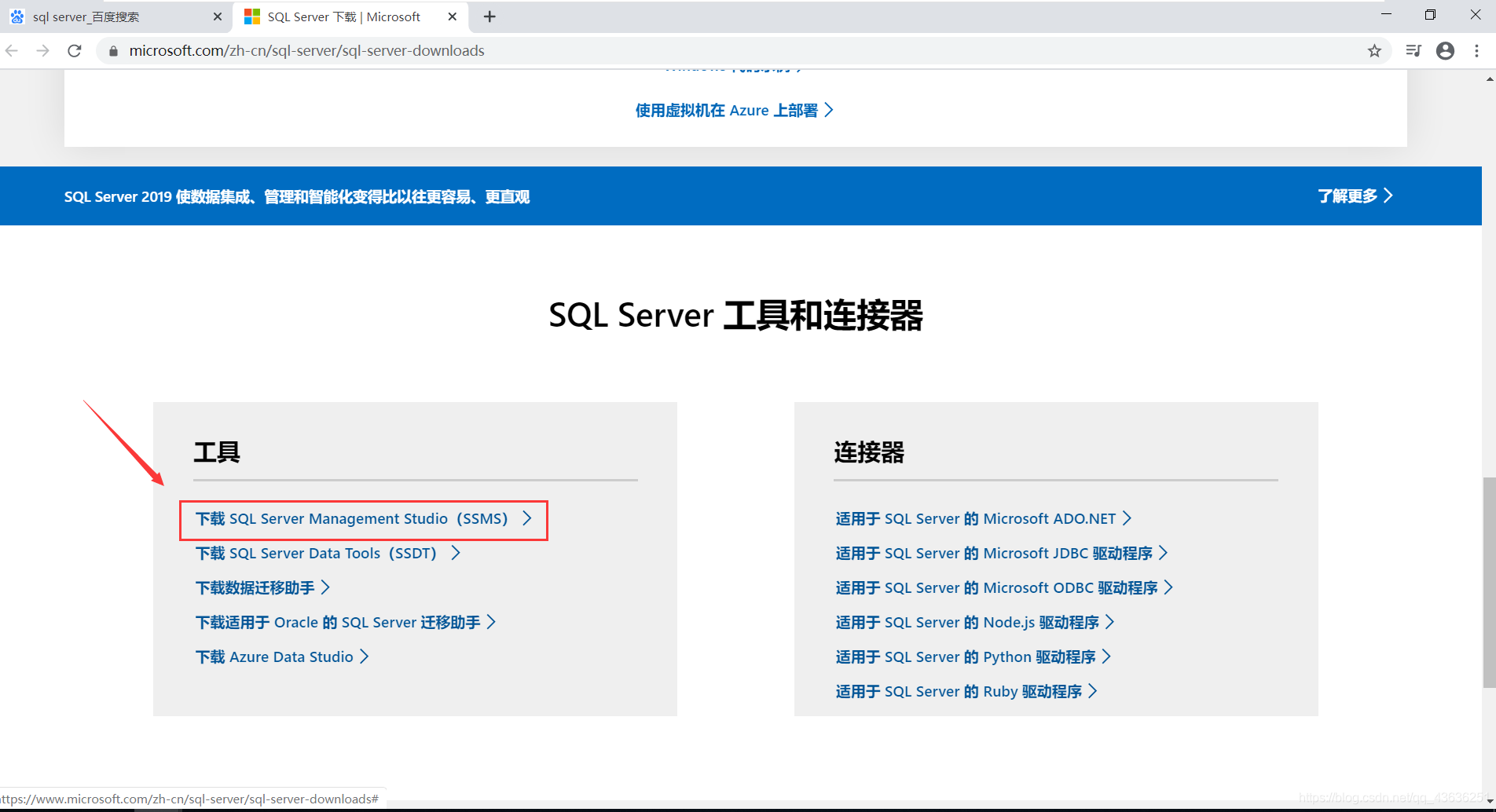
Task: Open the Microsoft ADO.NET connector link
Action: [984, 519]
